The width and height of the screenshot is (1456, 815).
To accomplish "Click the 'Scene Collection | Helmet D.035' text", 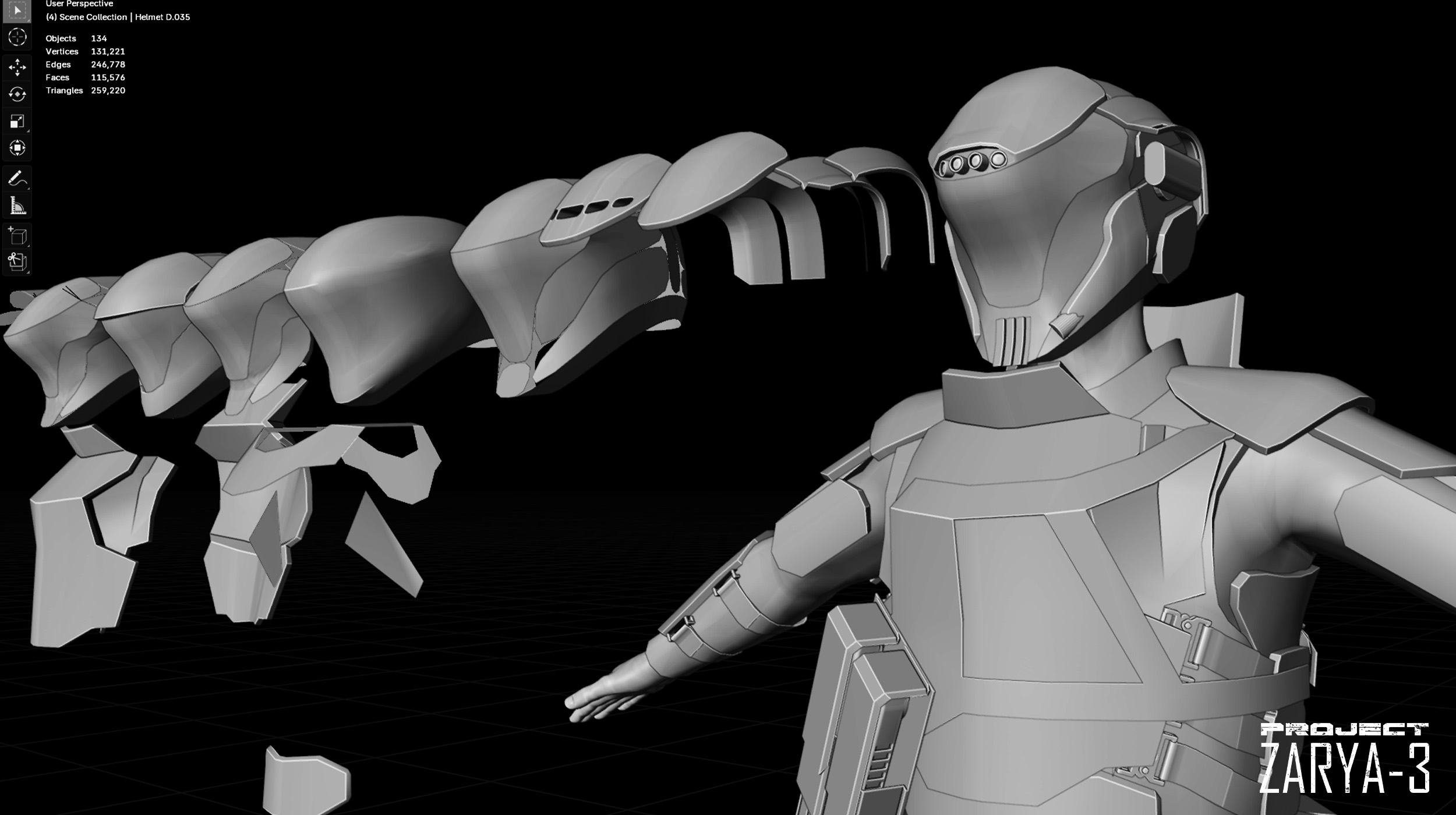I will pos(125,17).
